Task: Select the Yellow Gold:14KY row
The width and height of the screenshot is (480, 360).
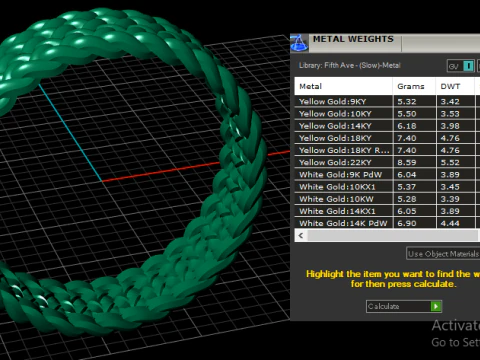Action: coord(387,126)
